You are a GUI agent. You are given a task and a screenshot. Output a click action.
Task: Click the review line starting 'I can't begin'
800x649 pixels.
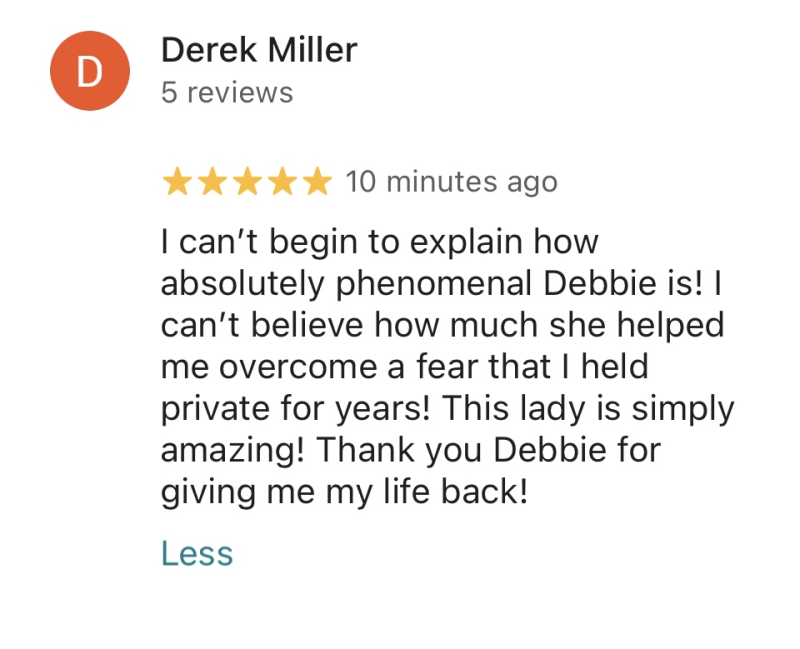pyautogui.click(x=380, y=242)
